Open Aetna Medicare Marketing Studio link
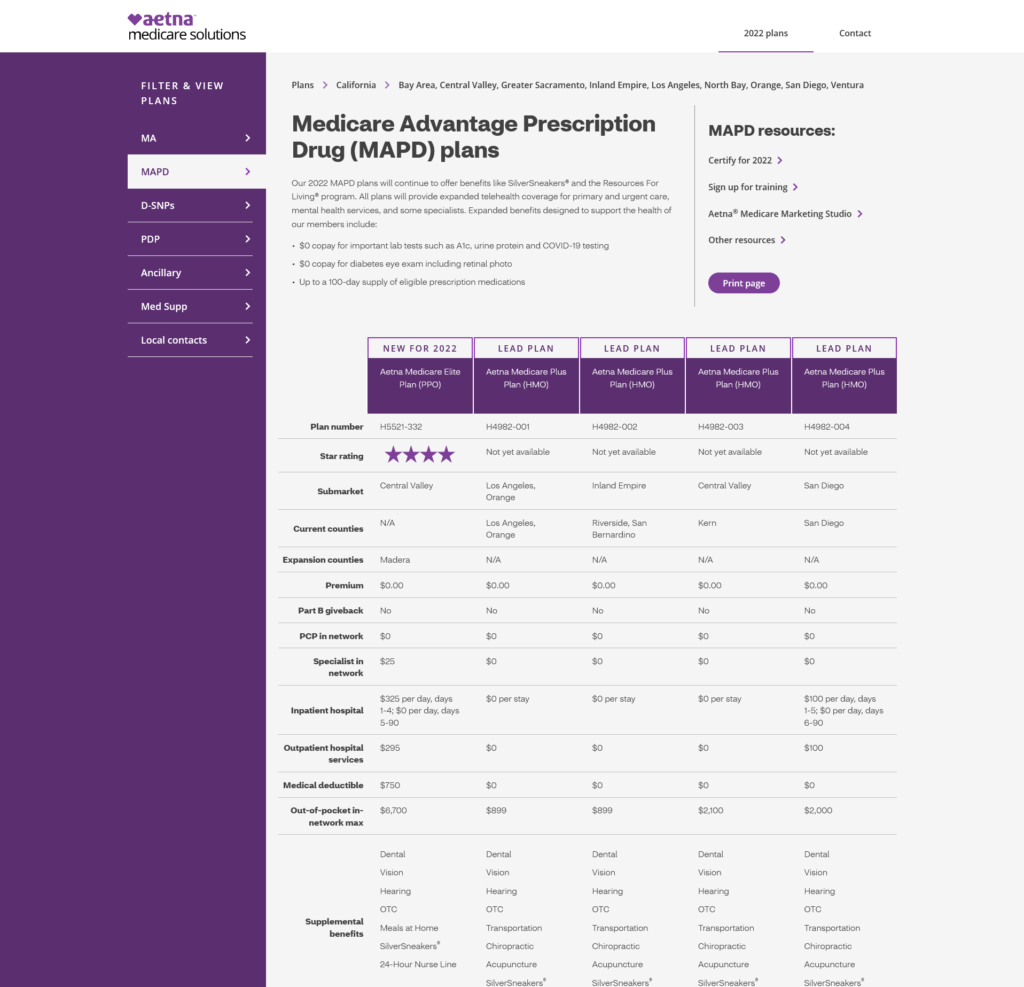Image resolution: width=1024 pixels, height=987 pixels. tap(780, 214)
